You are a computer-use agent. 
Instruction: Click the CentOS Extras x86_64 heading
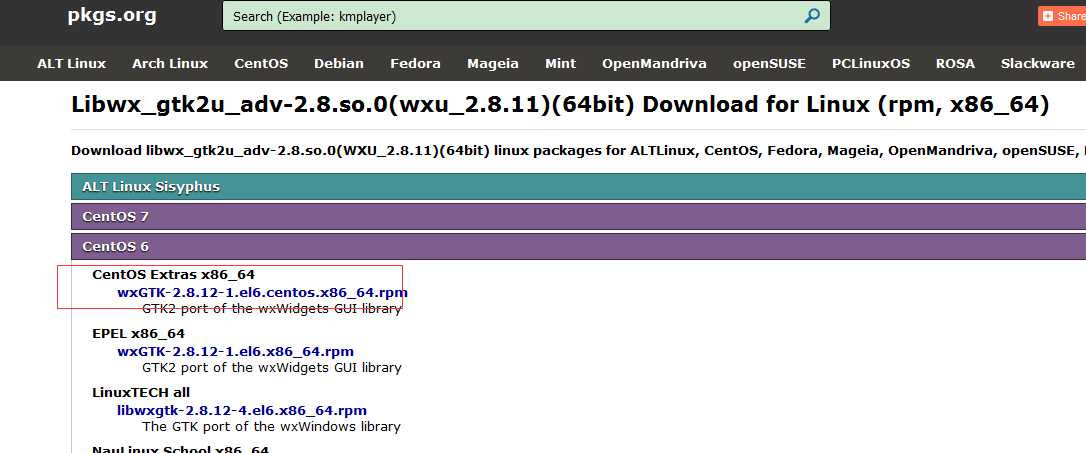tap(174, 275)
